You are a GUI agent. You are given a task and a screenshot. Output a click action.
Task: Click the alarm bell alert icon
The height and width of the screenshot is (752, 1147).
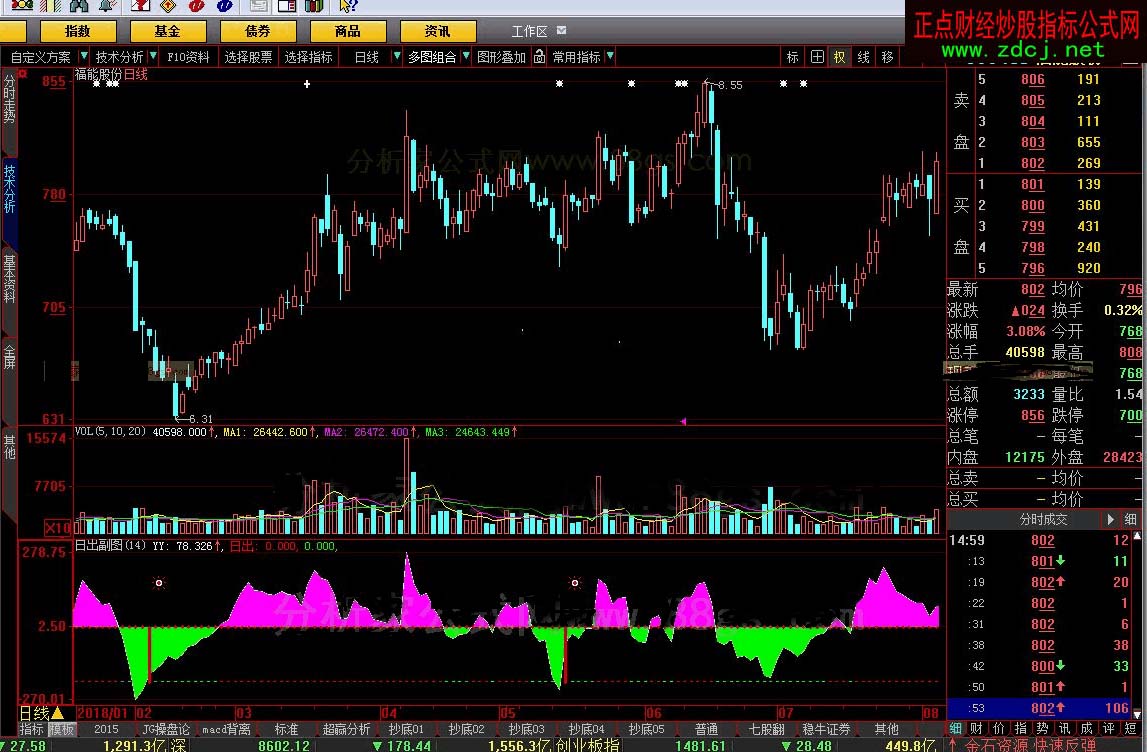click(105, 7)
